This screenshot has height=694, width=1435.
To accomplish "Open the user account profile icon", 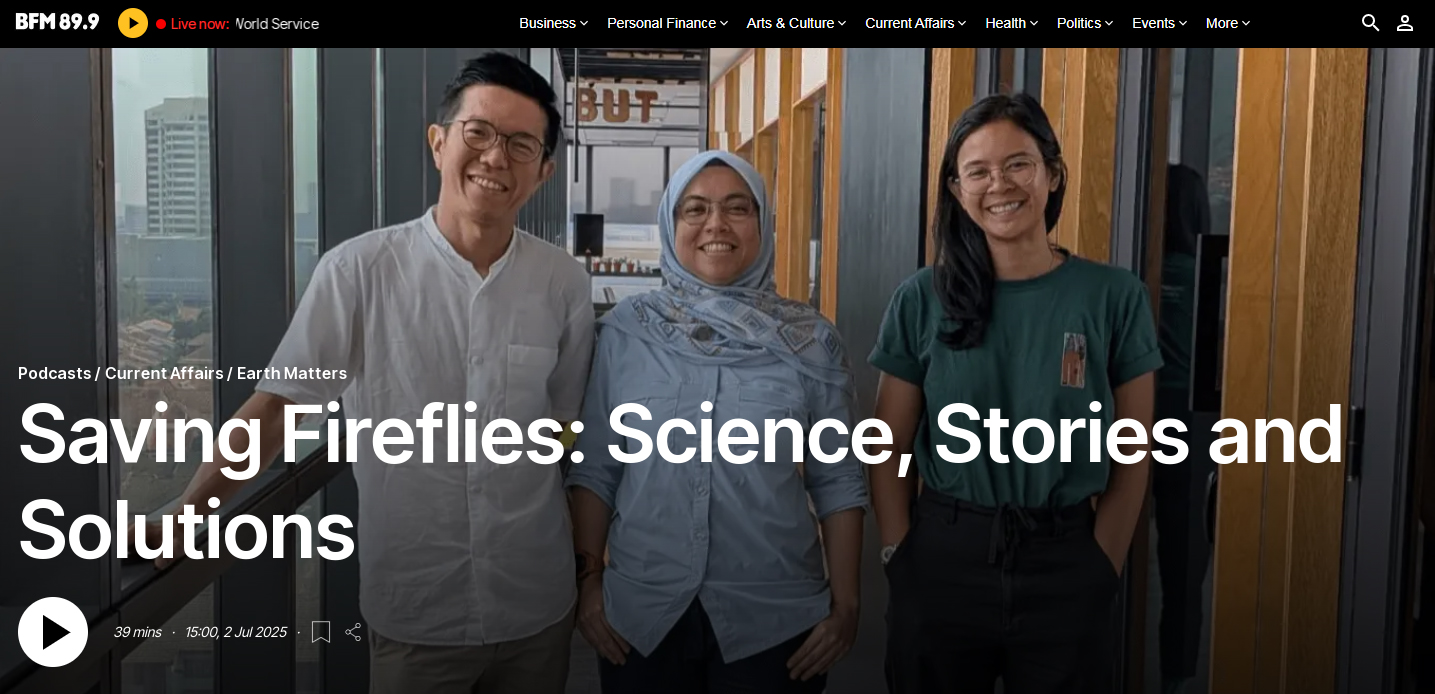I will [x=1405, y=23].
